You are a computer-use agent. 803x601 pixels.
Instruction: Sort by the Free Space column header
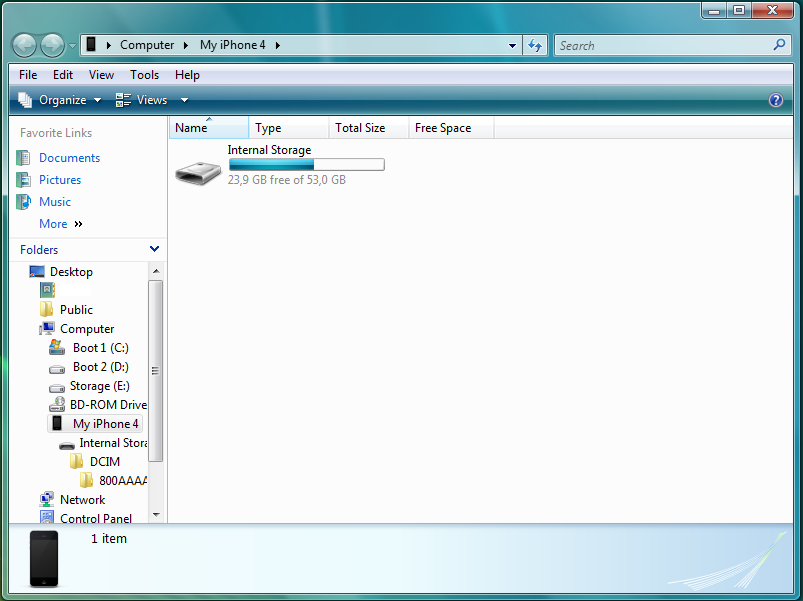451,127
